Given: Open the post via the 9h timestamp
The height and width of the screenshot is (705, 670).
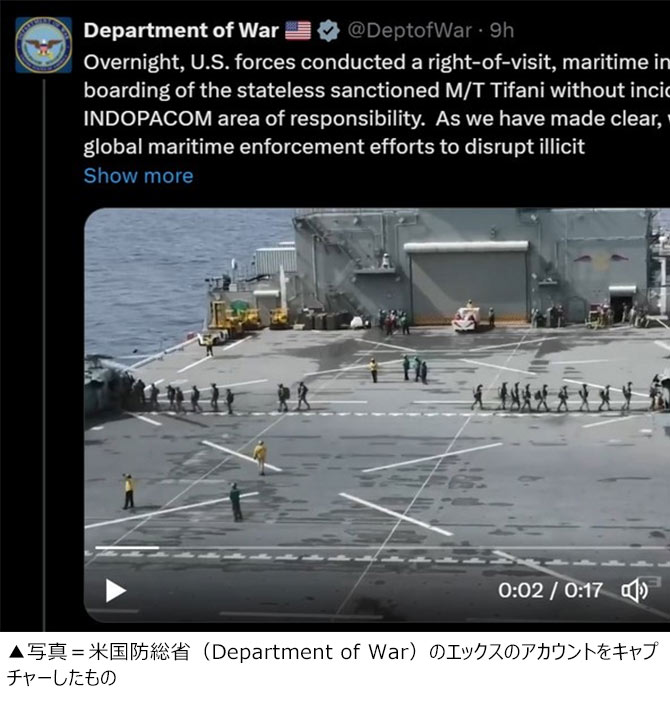Looking at the screenshot, I should (x=502, y=31).
